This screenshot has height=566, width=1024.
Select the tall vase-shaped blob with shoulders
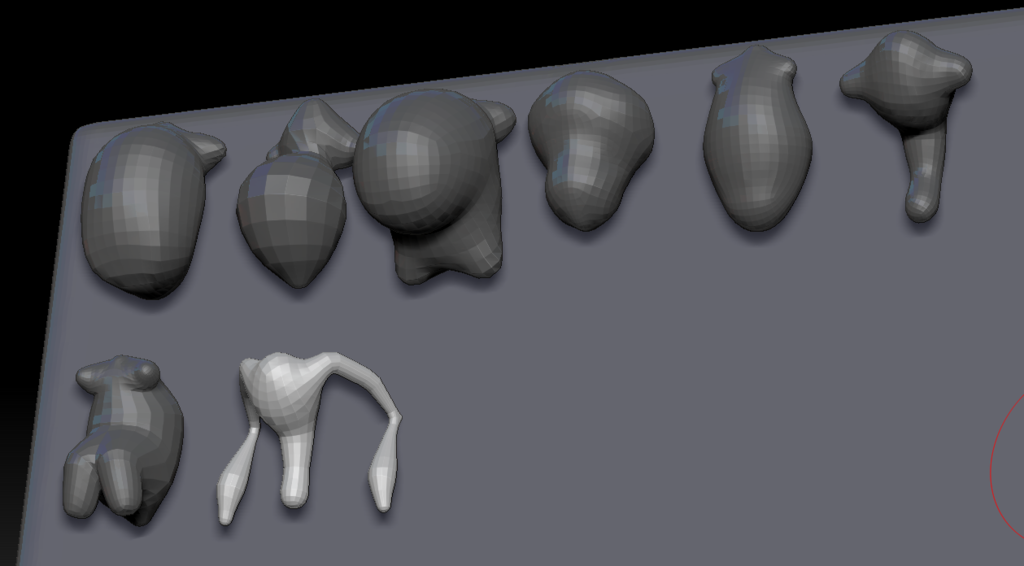pos(758,140)
